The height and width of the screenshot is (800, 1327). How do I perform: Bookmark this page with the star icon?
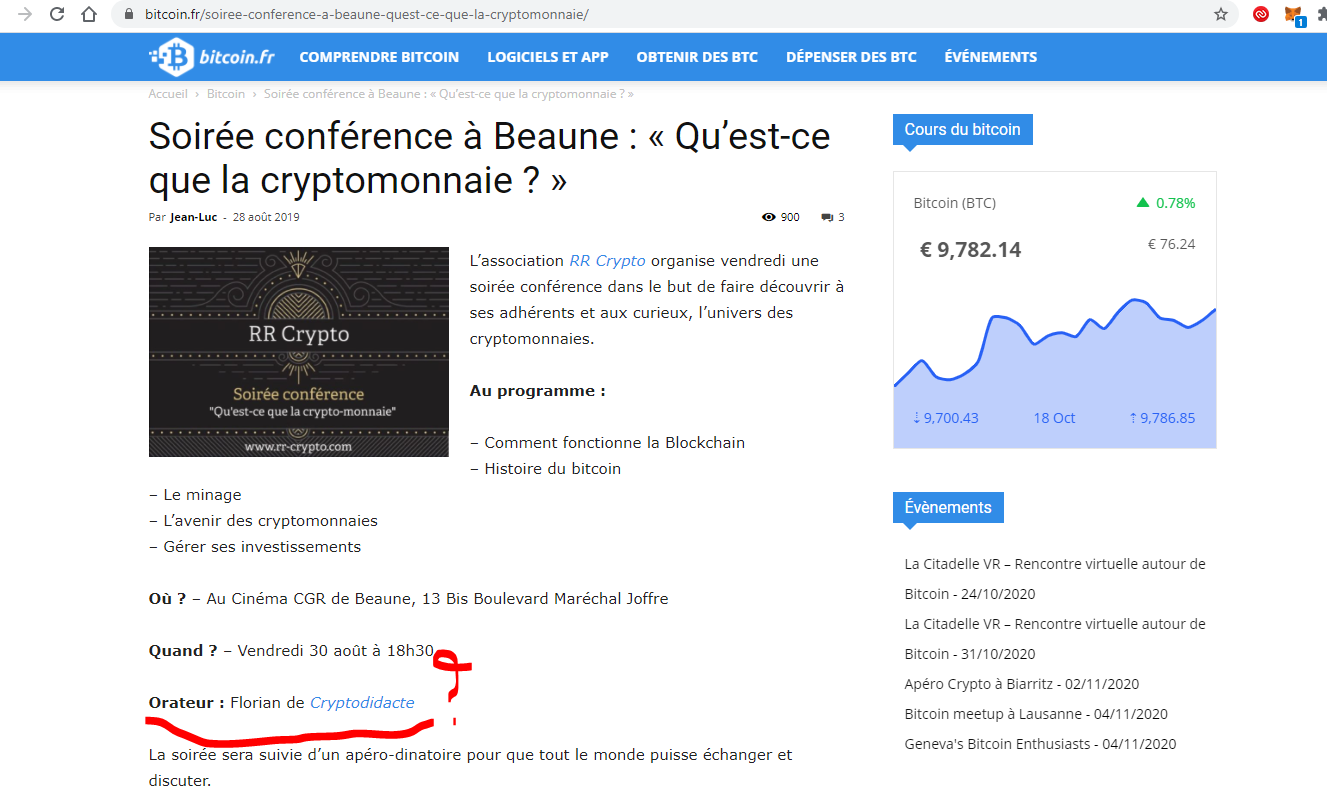tap(1220, 14)
